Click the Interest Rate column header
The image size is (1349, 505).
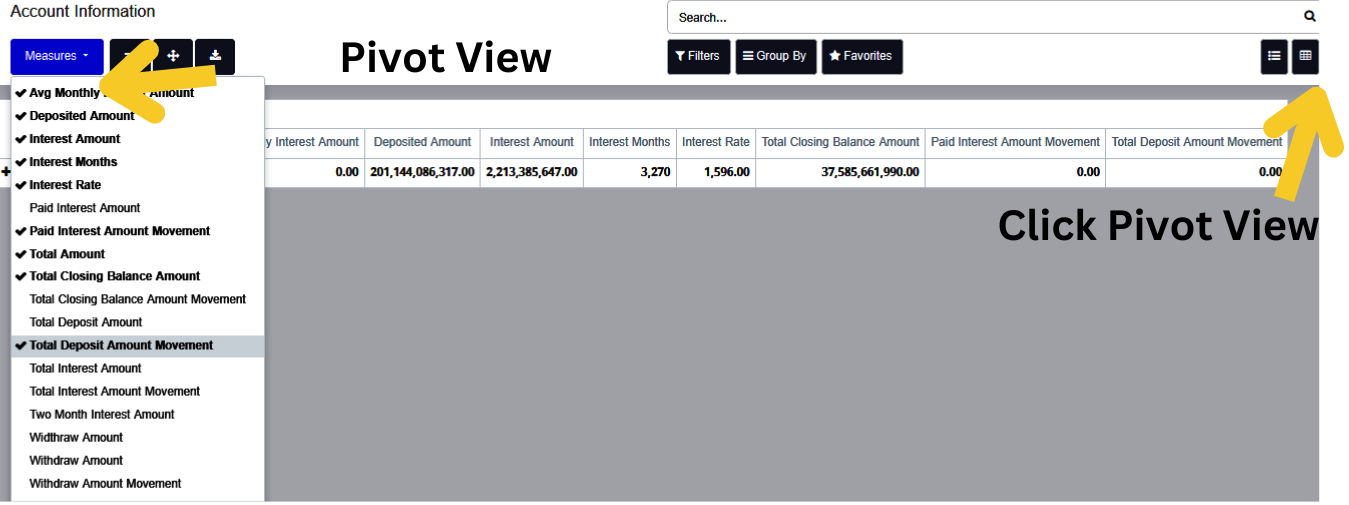716,142
